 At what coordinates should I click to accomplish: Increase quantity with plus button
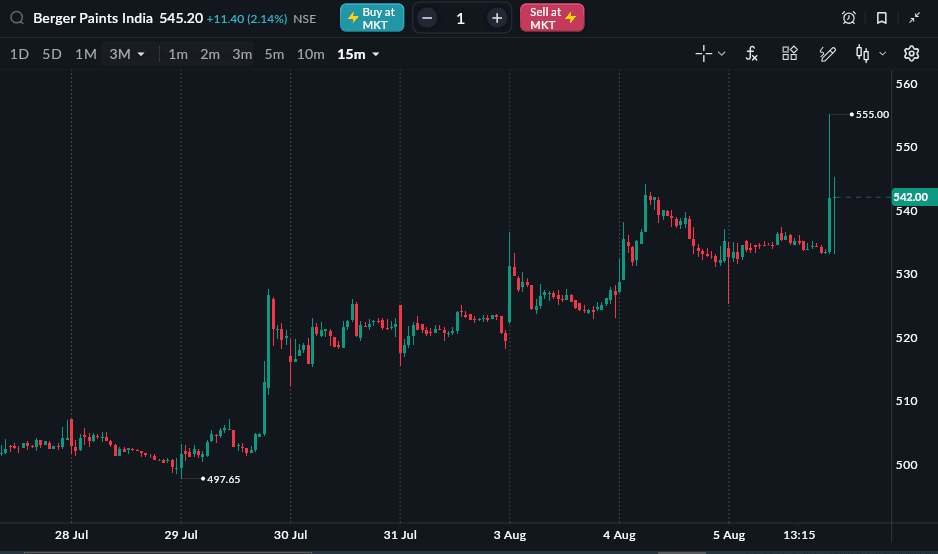coord(497,19)
